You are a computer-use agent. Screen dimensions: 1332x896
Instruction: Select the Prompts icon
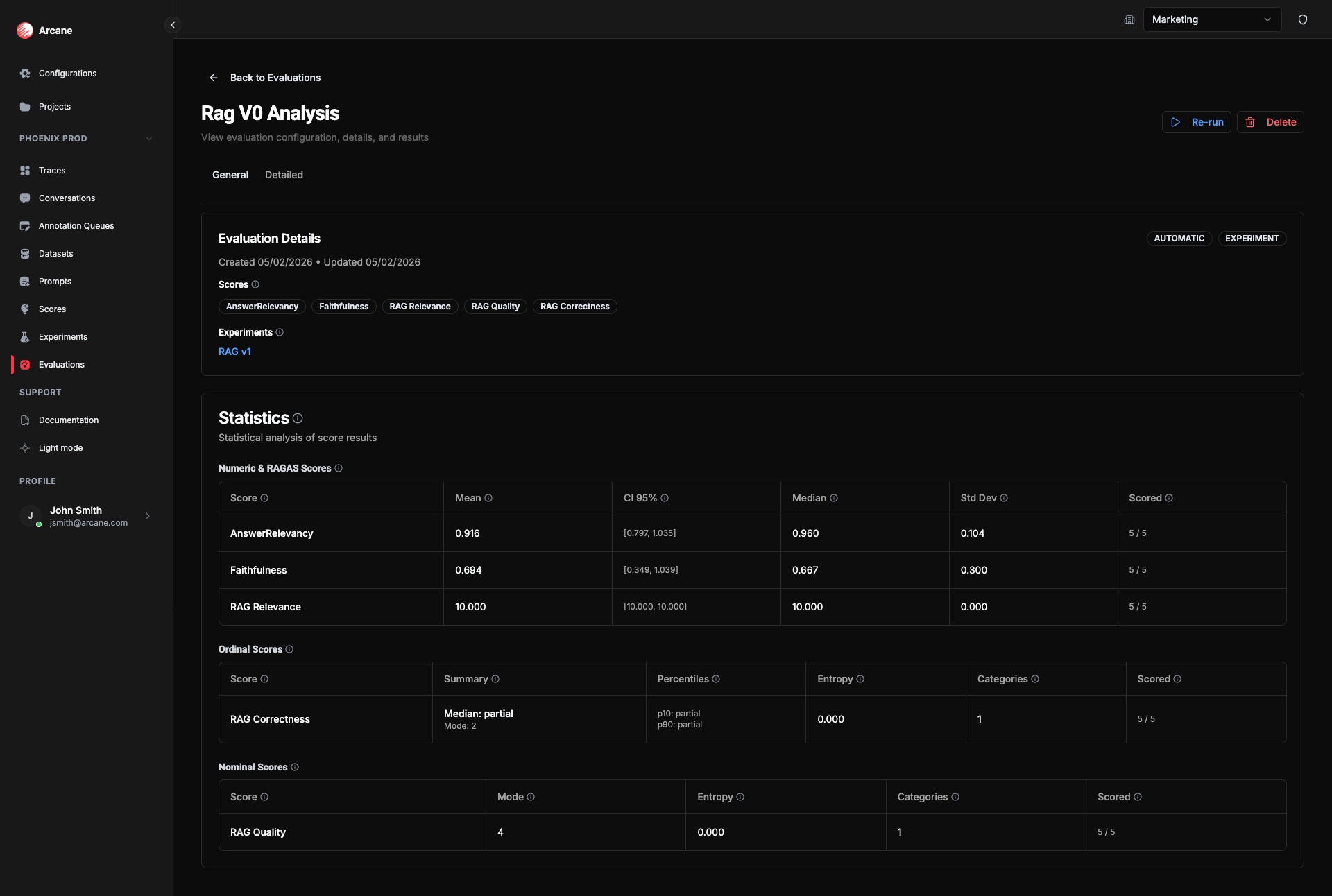25,281
